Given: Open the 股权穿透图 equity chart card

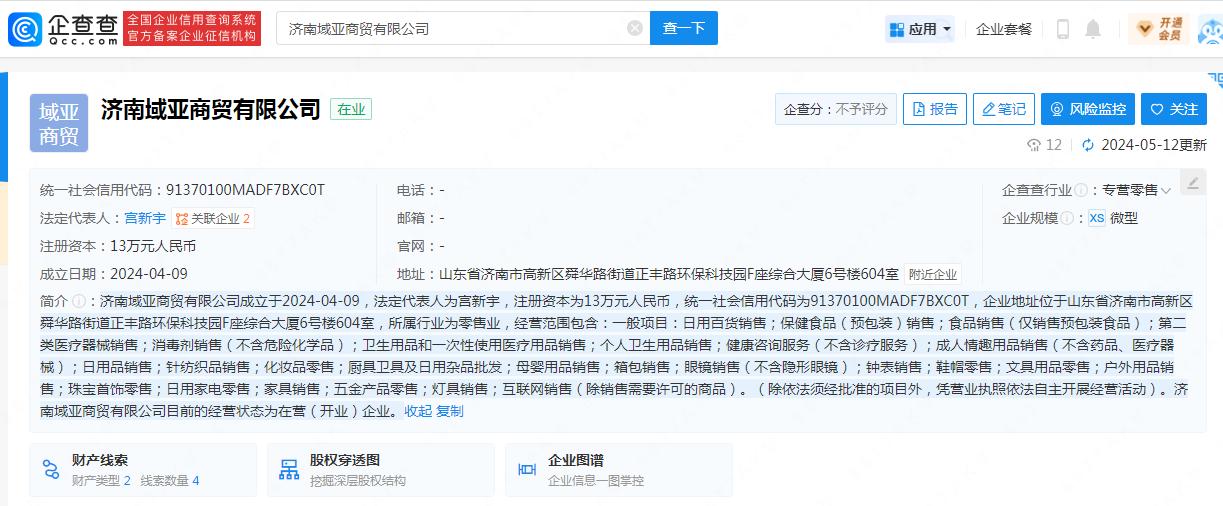Looking at the screenshot, I should [381, 470].
